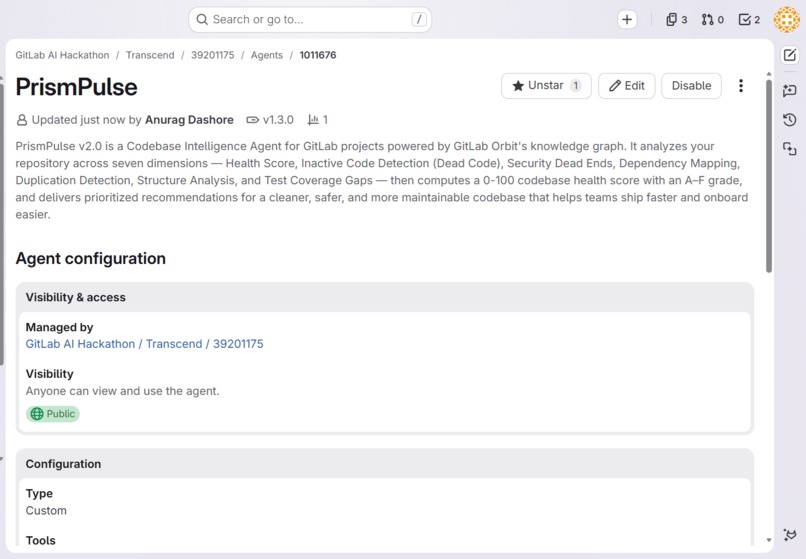Click the GitLab Duo tanuki icon at bottom right
Viewport: 806px width, 559px height.
click(x=790, y=535)
